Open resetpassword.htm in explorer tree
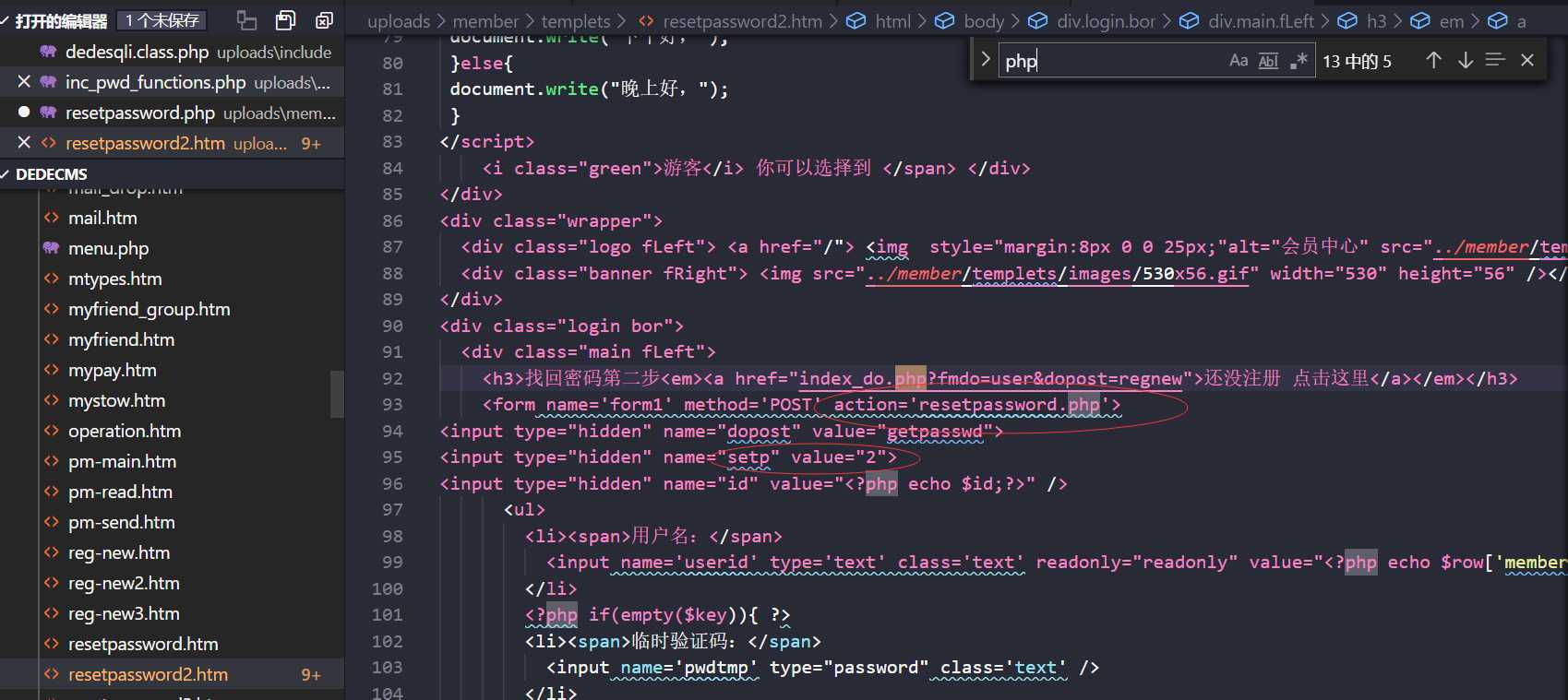The height and width of the screenshot is (700, 1568). [x=143, y=644]
